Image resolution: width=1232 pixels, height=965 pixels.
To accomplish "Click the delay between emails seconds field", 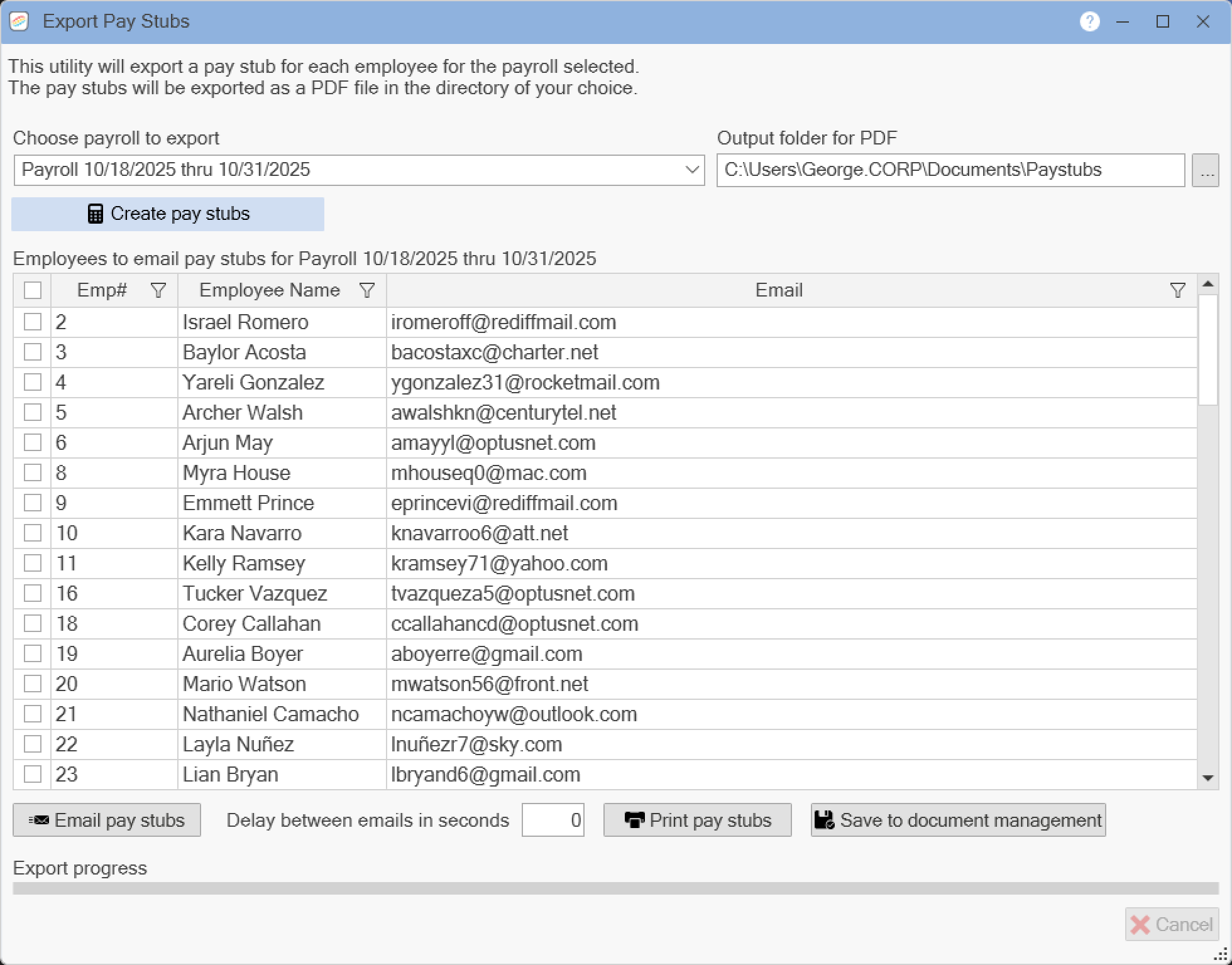I will coord(553,821).
